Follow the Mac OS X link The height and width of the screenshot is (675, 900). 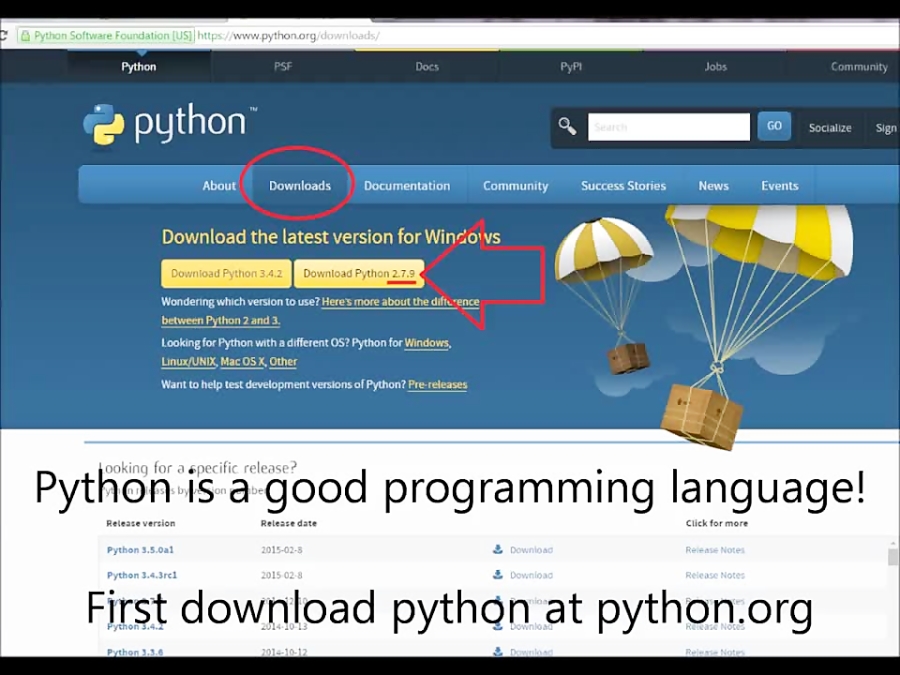coord(242,362)
